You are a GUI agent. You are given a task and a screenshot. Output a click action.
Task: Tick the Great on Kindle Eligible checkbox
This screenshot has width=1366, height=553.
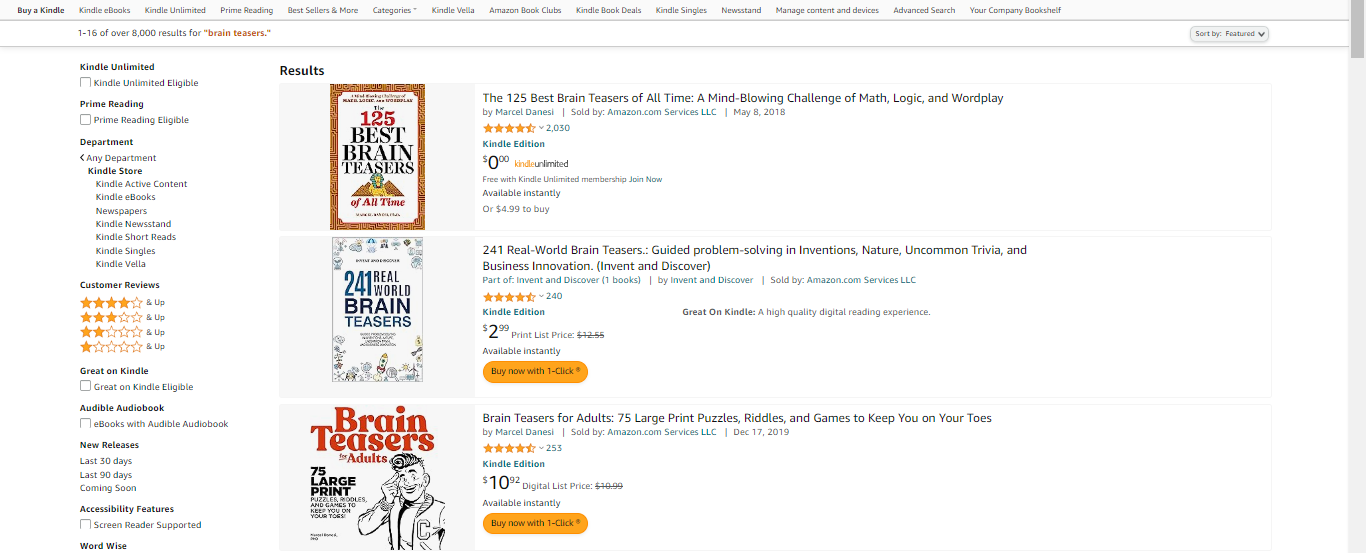tap(86, 387)
